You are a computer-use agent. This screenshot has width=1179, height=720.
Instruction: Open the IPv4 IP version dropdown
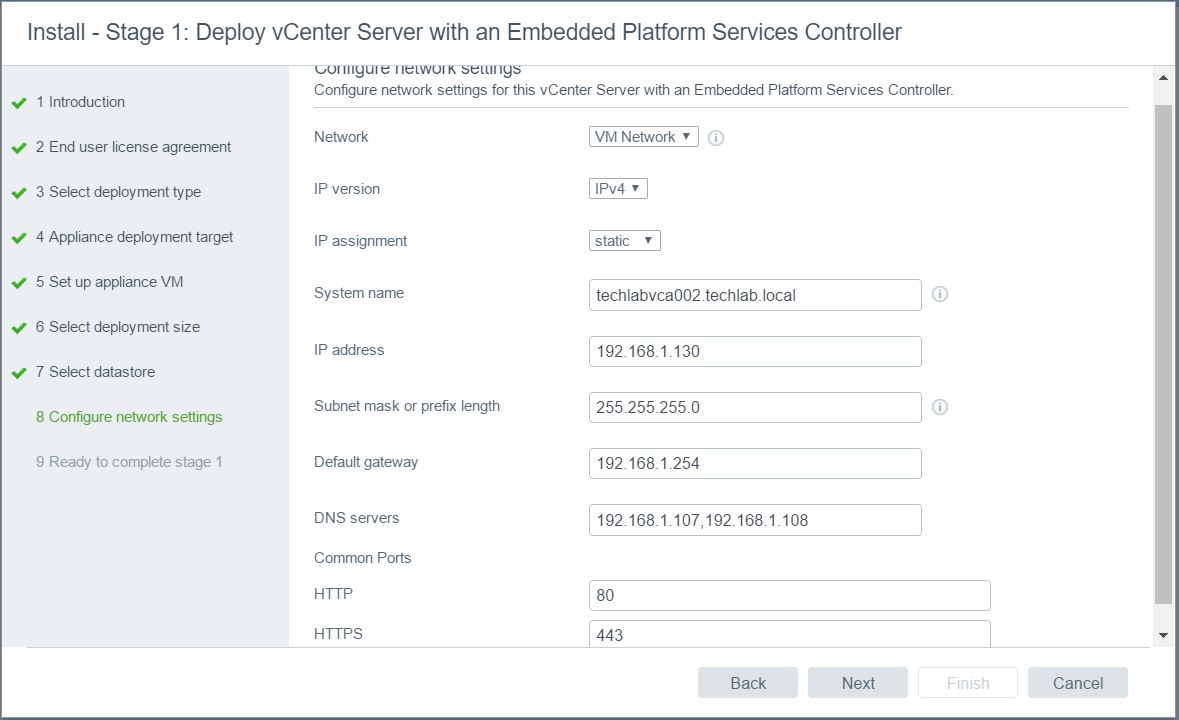click(x=618, y=189)
